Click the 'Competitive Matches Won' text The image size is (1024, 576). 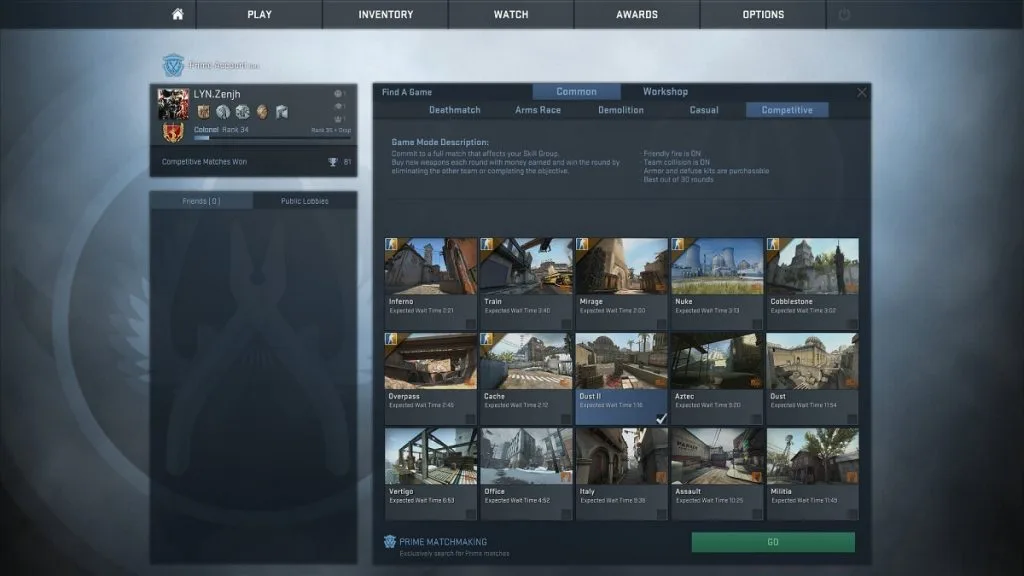pos(204,162)
